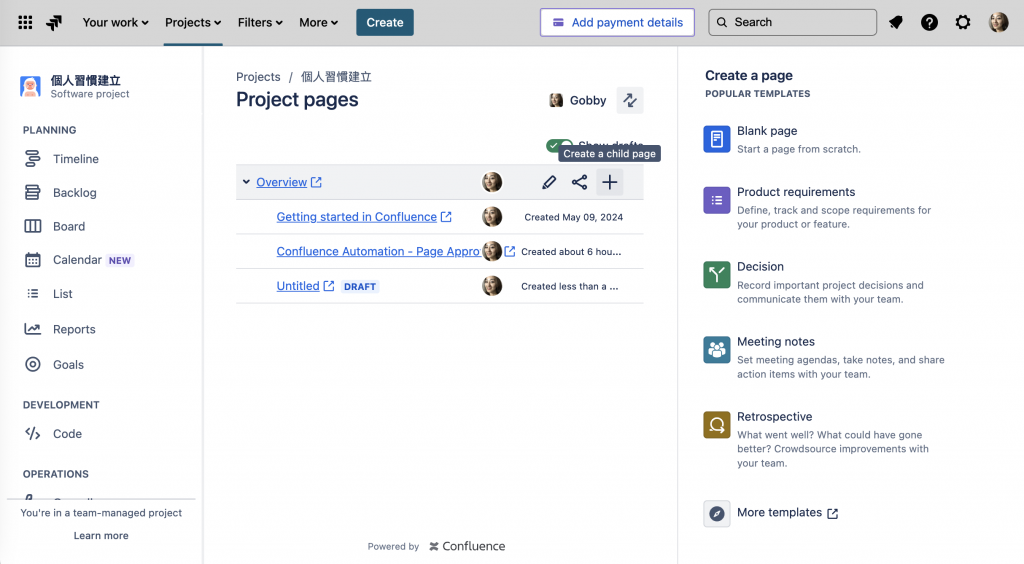
Task: Open the Overview page link
Action: tap(281, 182)
